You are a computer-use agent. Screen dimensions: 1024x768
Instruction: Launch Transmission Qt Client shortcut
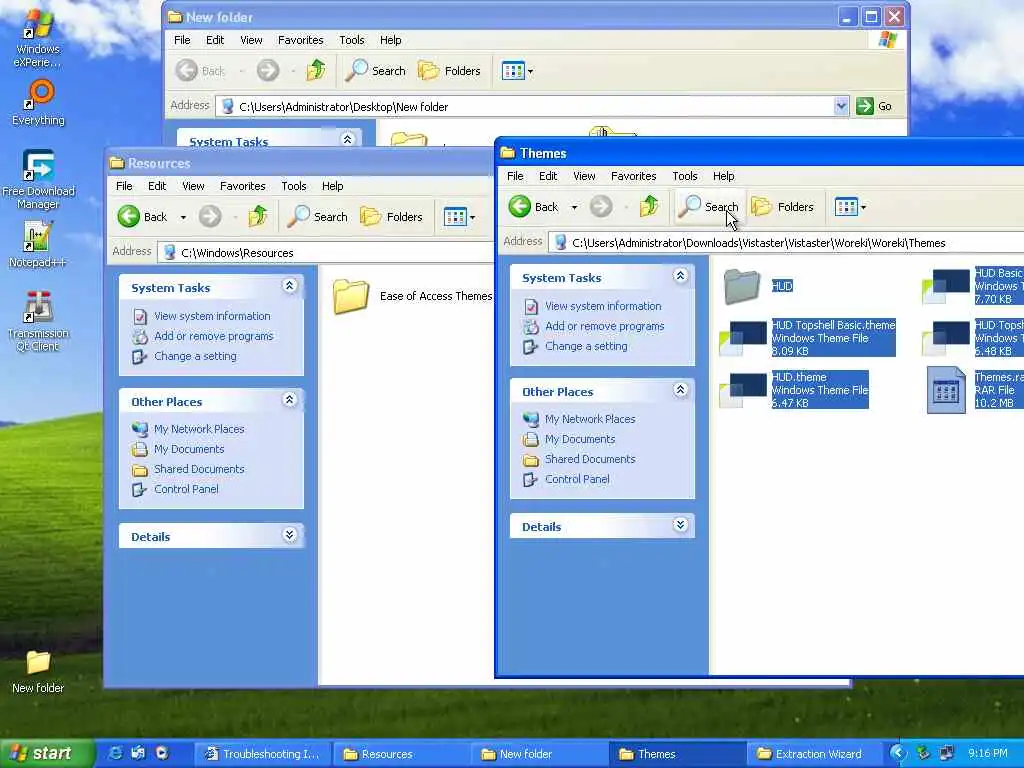38,321
